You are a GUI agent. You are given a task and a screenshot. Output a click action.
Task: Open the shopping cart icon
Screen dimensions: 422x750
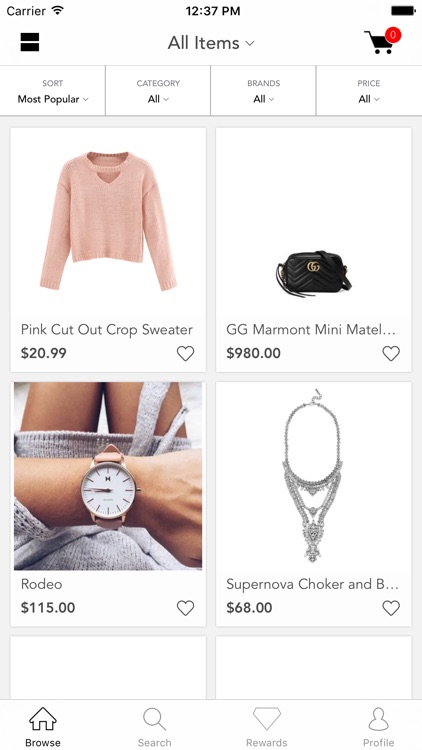[382, 42]
